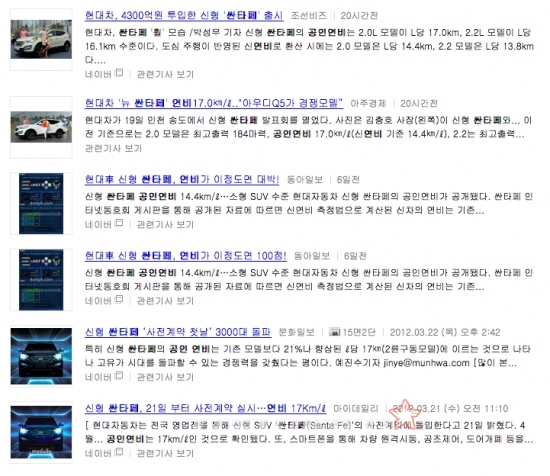Open the headline '연비가 이정도면 대박!'
This screenshot has height=476, width=550.
coord(182,180)
